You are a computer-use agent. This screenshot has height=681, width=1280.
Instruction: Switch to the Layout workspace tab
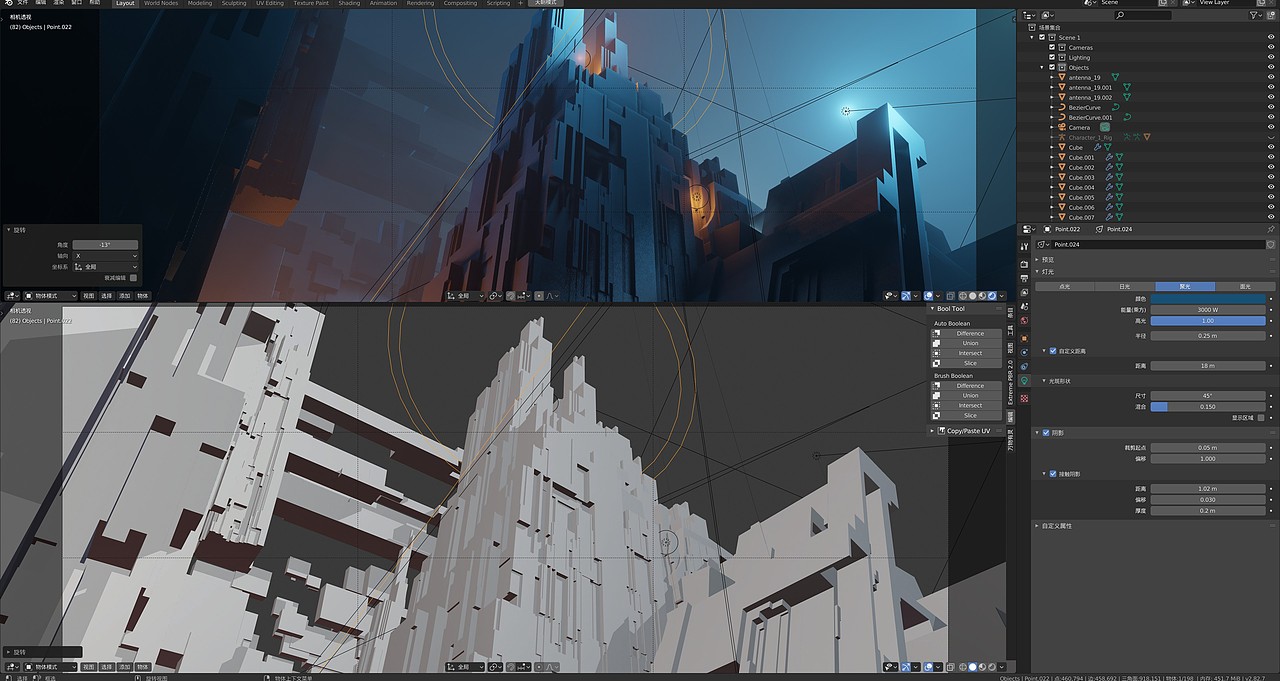[x=124, y=3]
